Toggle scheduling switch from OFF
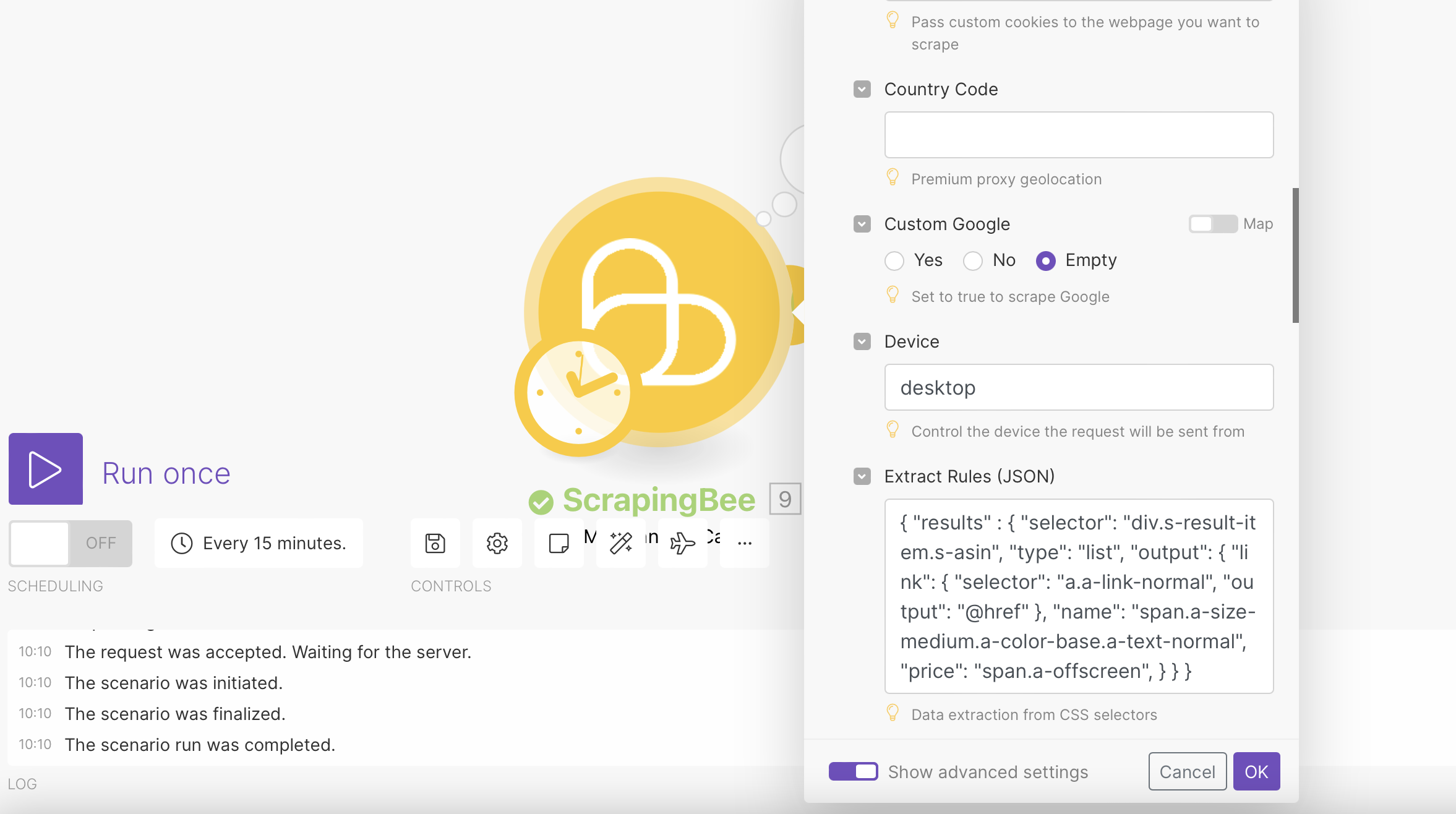The image size is (1456, 814). click(x=71, y=543)
